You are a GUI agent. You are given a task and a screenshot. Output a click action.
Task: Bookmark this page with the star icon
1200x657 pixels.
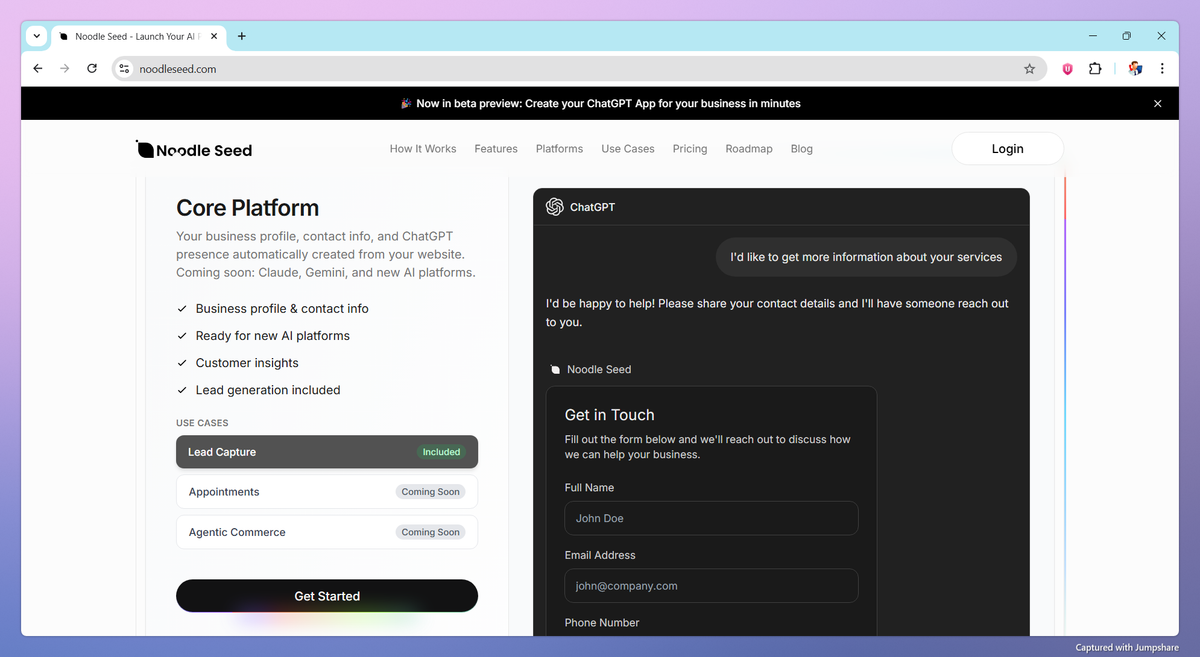point(1029,69)
